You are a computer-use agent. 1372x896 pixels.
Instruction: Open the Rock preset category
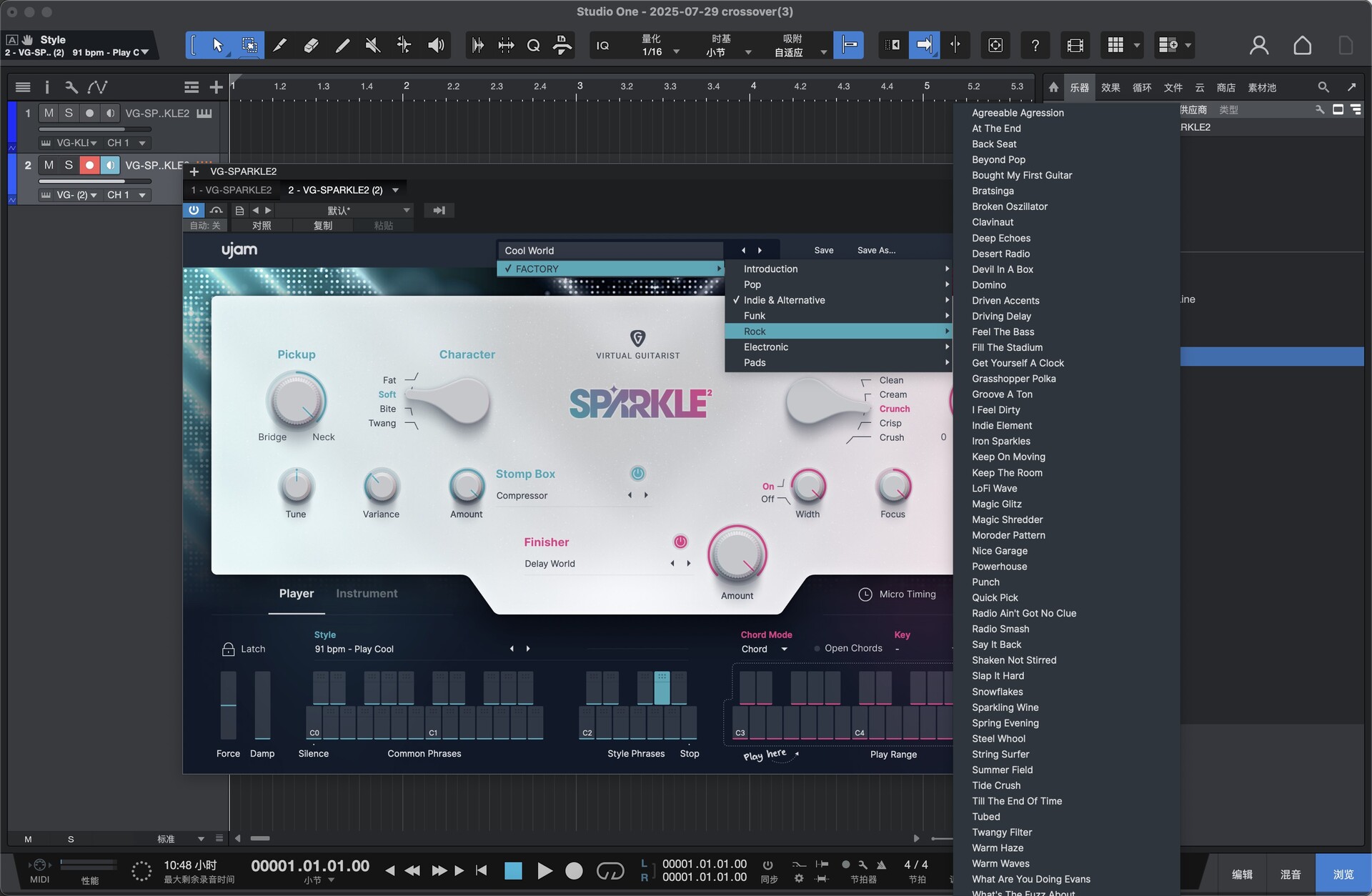839,332
